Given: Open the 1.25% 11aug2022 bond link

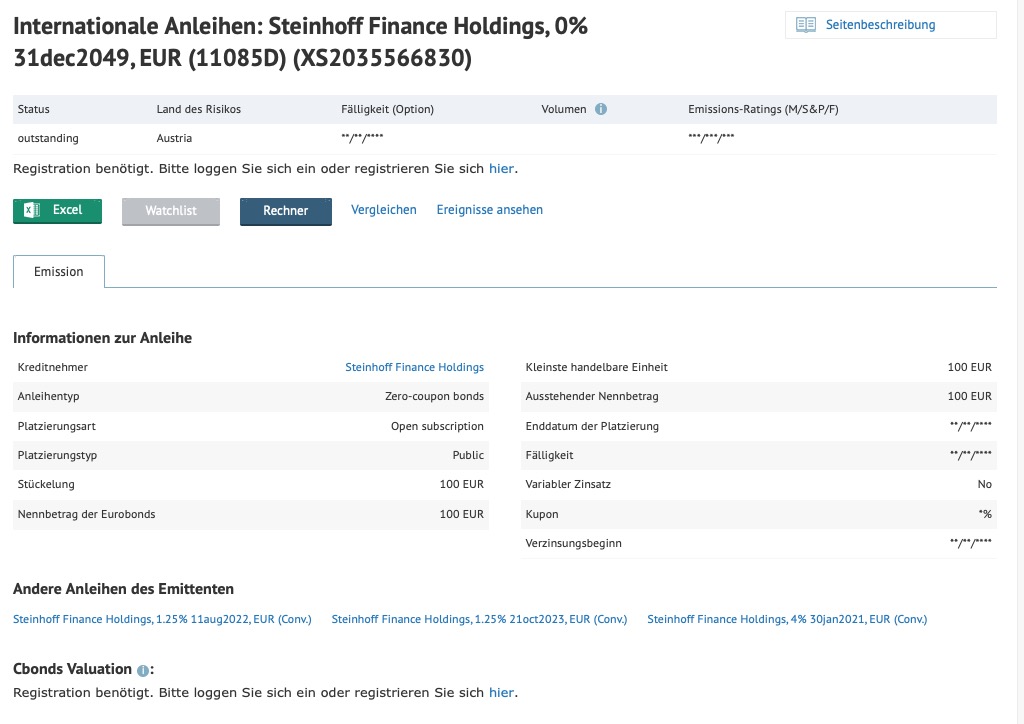Looking at the screenshot, I should 162,619.
